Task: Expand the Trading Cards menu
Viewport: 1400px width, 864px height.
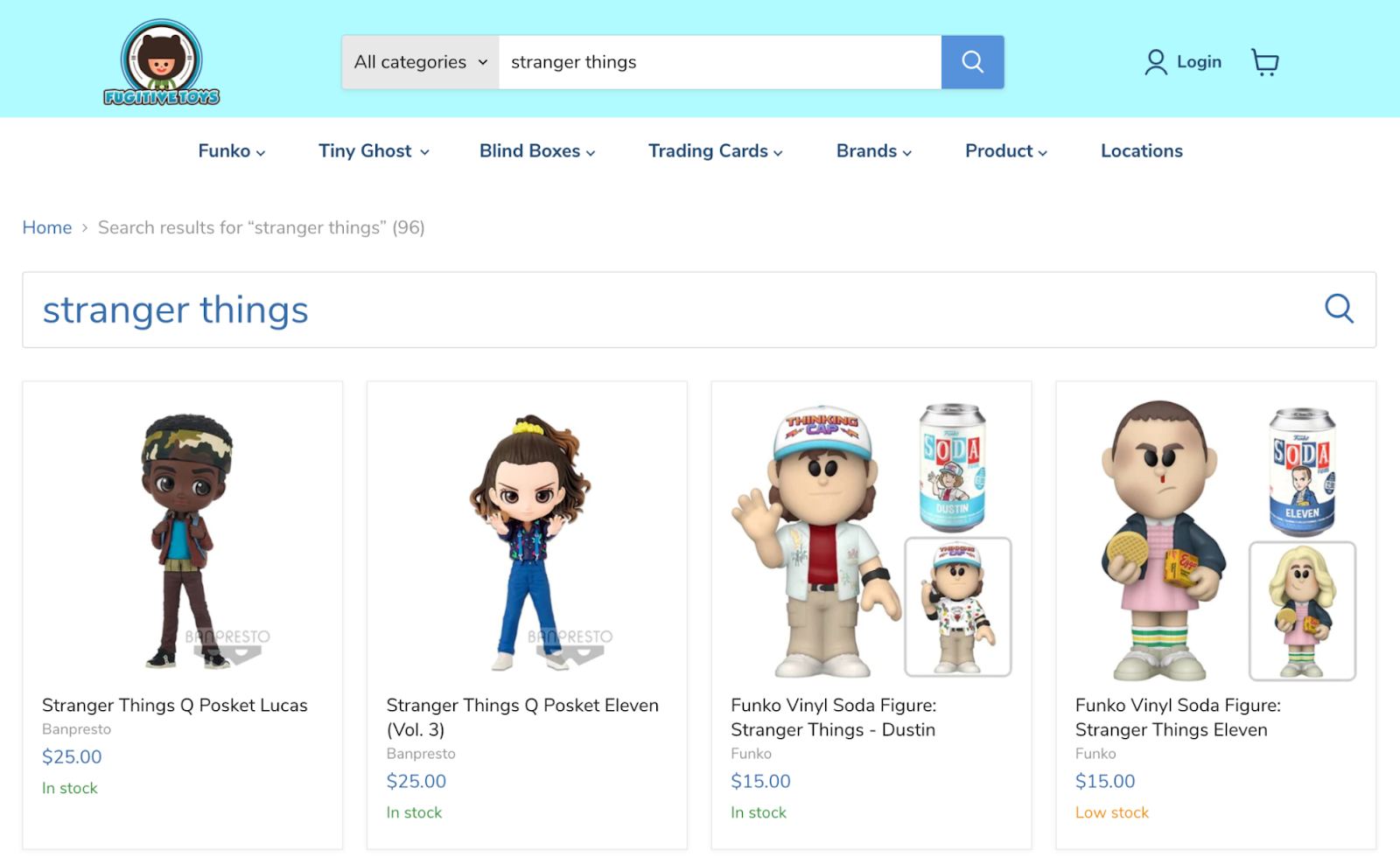Action: click(x=716, y=151)
